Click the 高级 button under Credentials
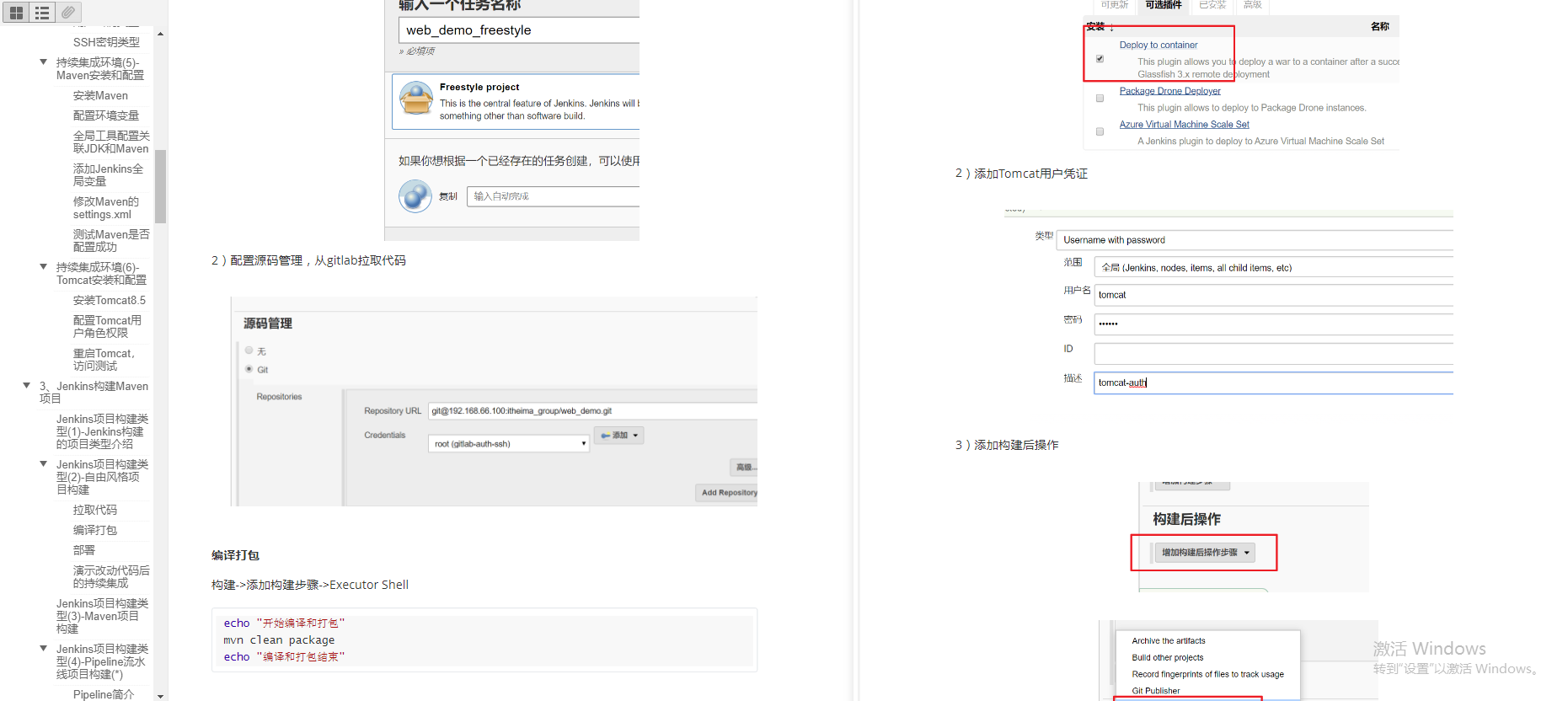Screen dimensions: 1568x701 [744, 467]
